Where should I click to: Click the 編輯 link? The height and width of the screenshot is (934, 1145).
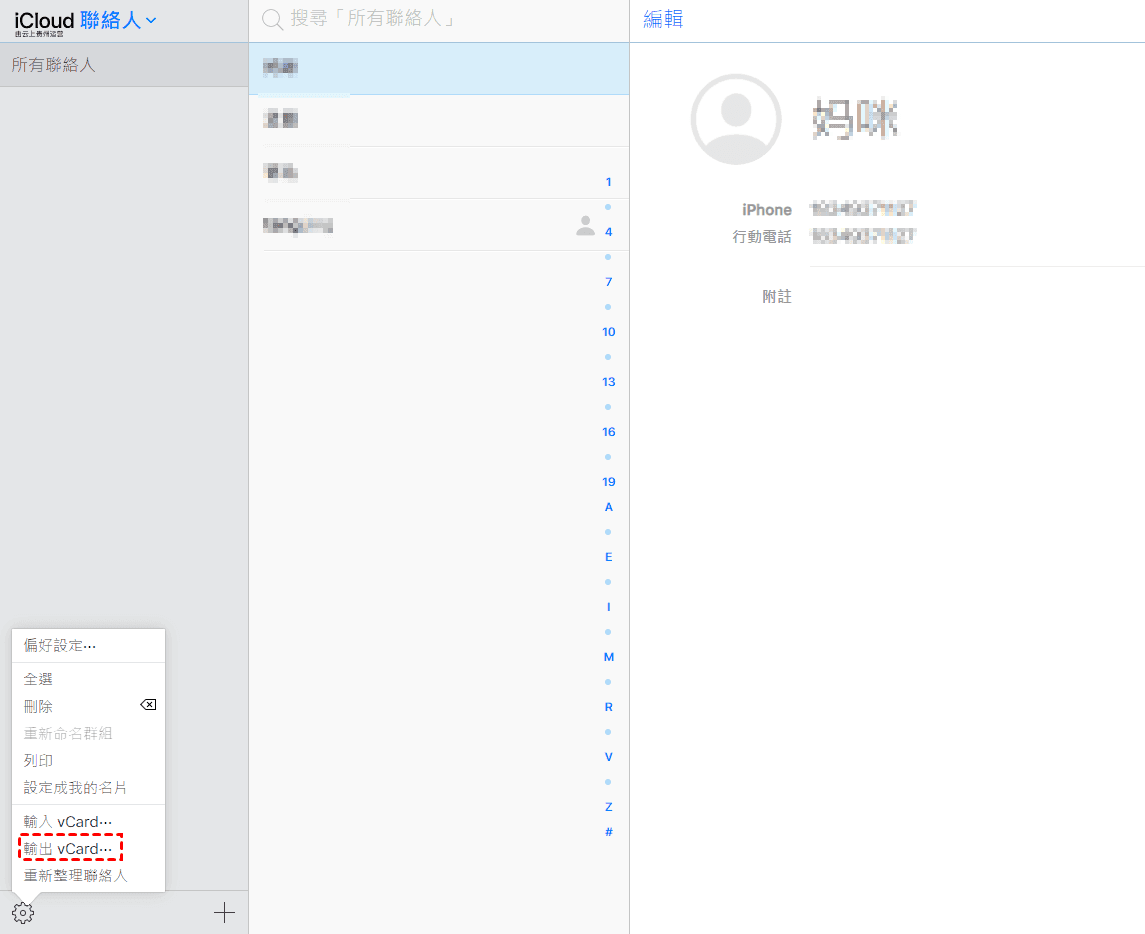pyautogui.click(x=663, y=20)
